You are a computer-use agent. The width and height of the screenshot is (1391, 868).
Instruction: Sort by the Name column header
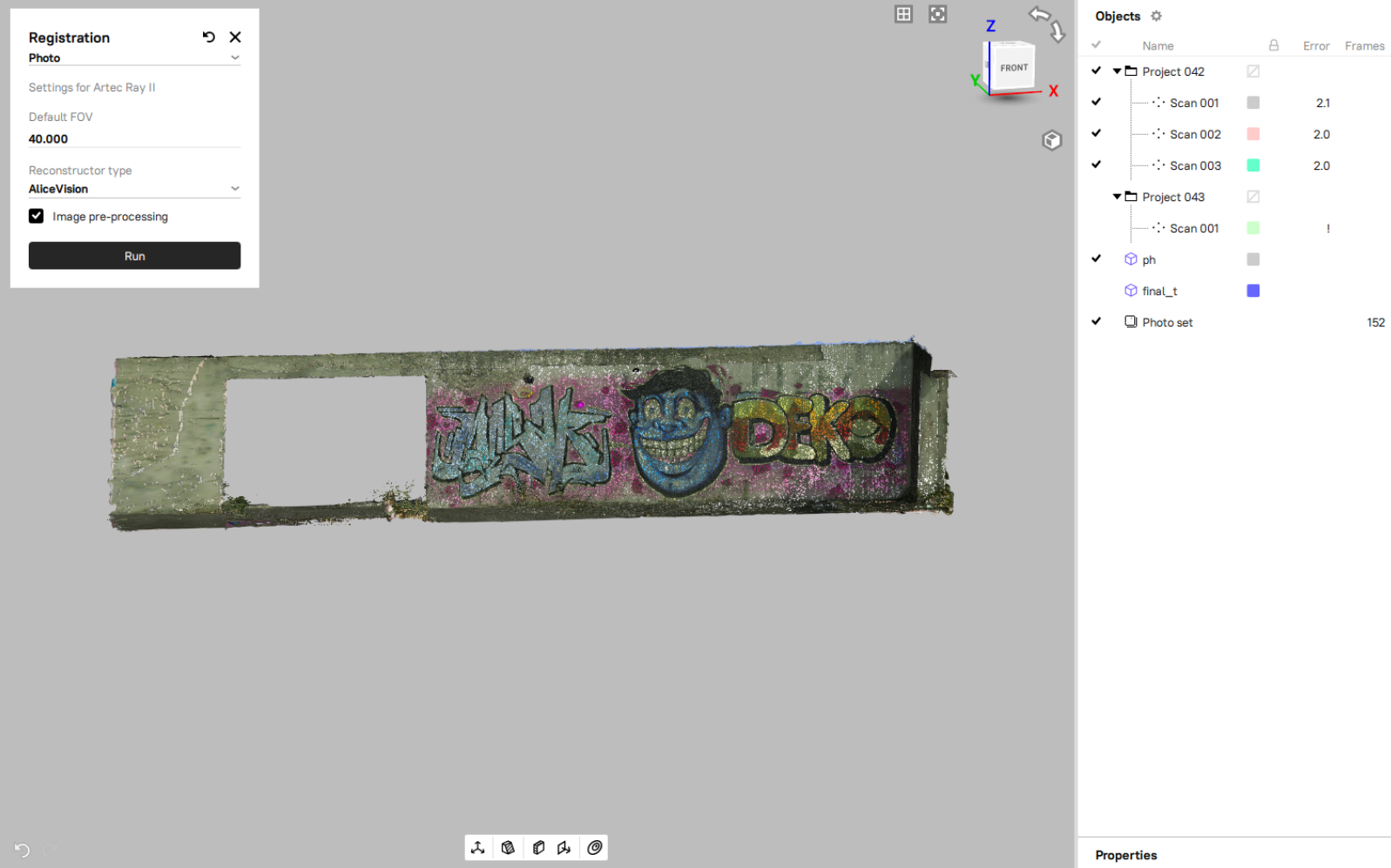[x=1158, y=46]
